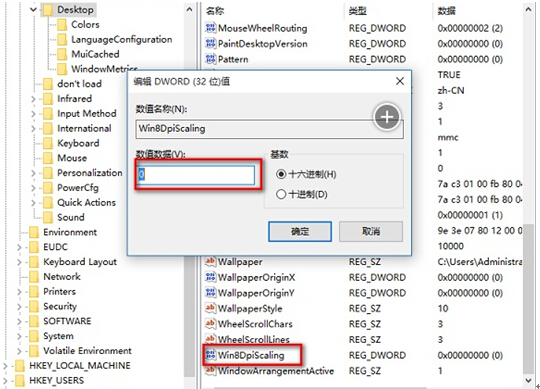Click the mmc data value
This screenshot has height=389, width=540.
point(448,137)
